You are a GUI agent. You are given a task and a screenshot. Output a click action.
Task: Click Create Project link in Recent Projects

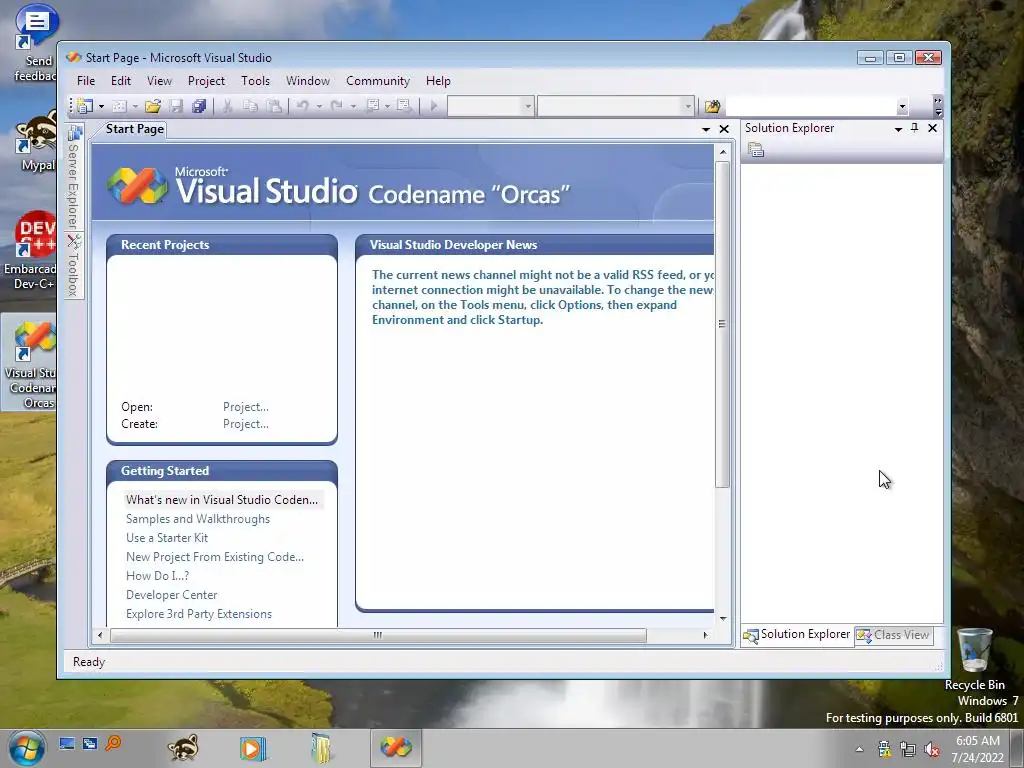(246, 424)
